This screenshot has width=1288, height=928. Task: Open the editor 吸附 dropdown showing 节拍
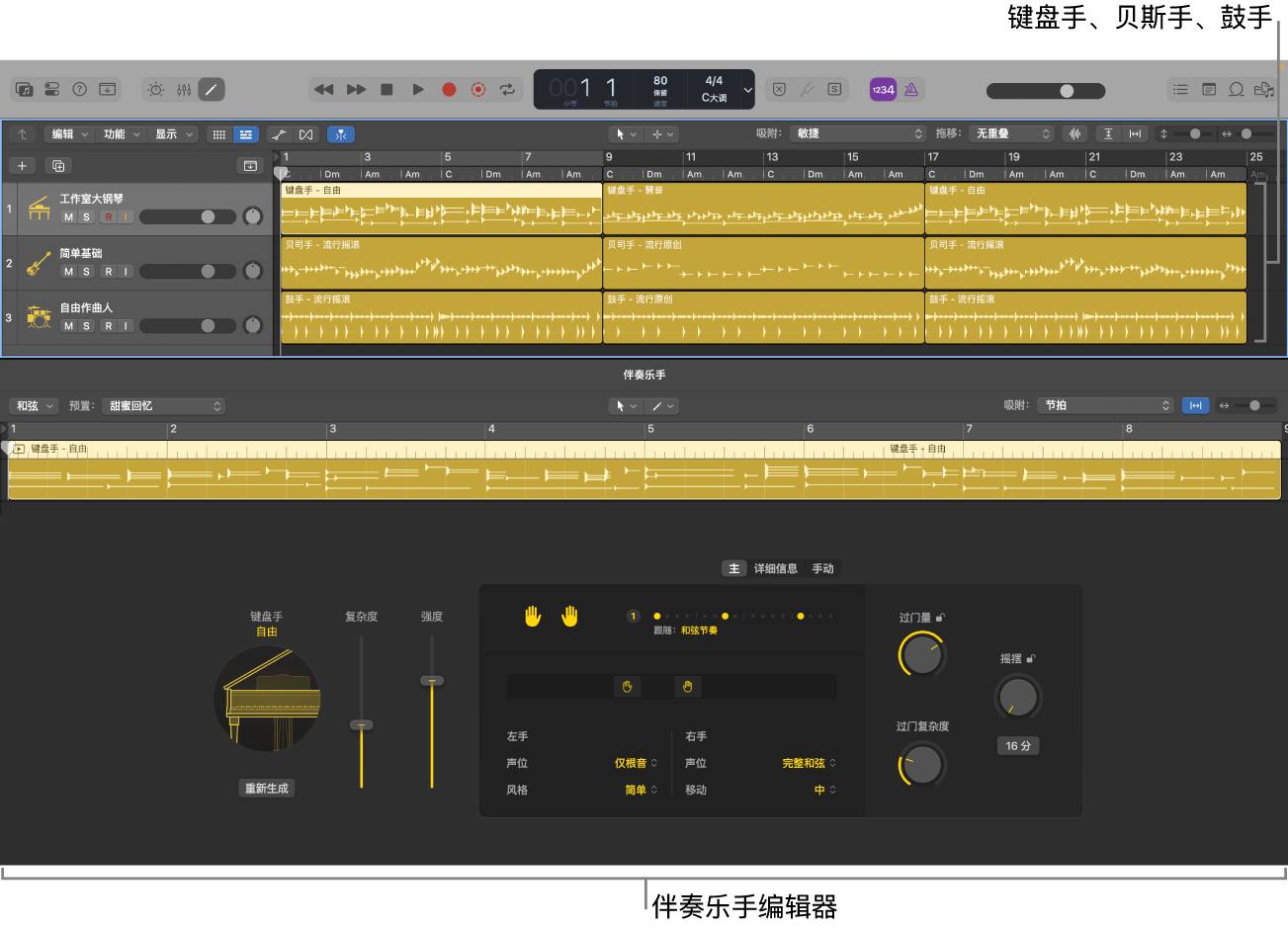pyautogui.click(x=1107, y=405)
